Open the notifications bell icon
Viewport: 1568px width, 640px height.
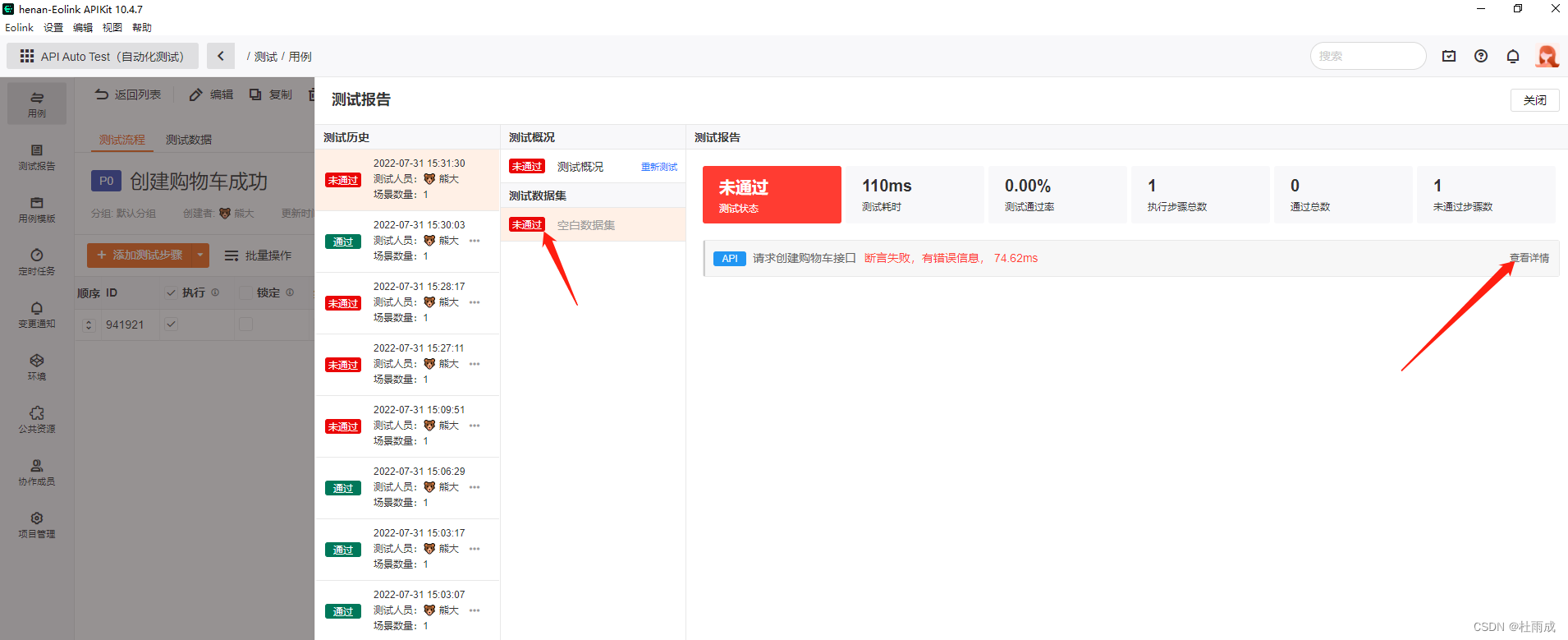(1513, 56)
